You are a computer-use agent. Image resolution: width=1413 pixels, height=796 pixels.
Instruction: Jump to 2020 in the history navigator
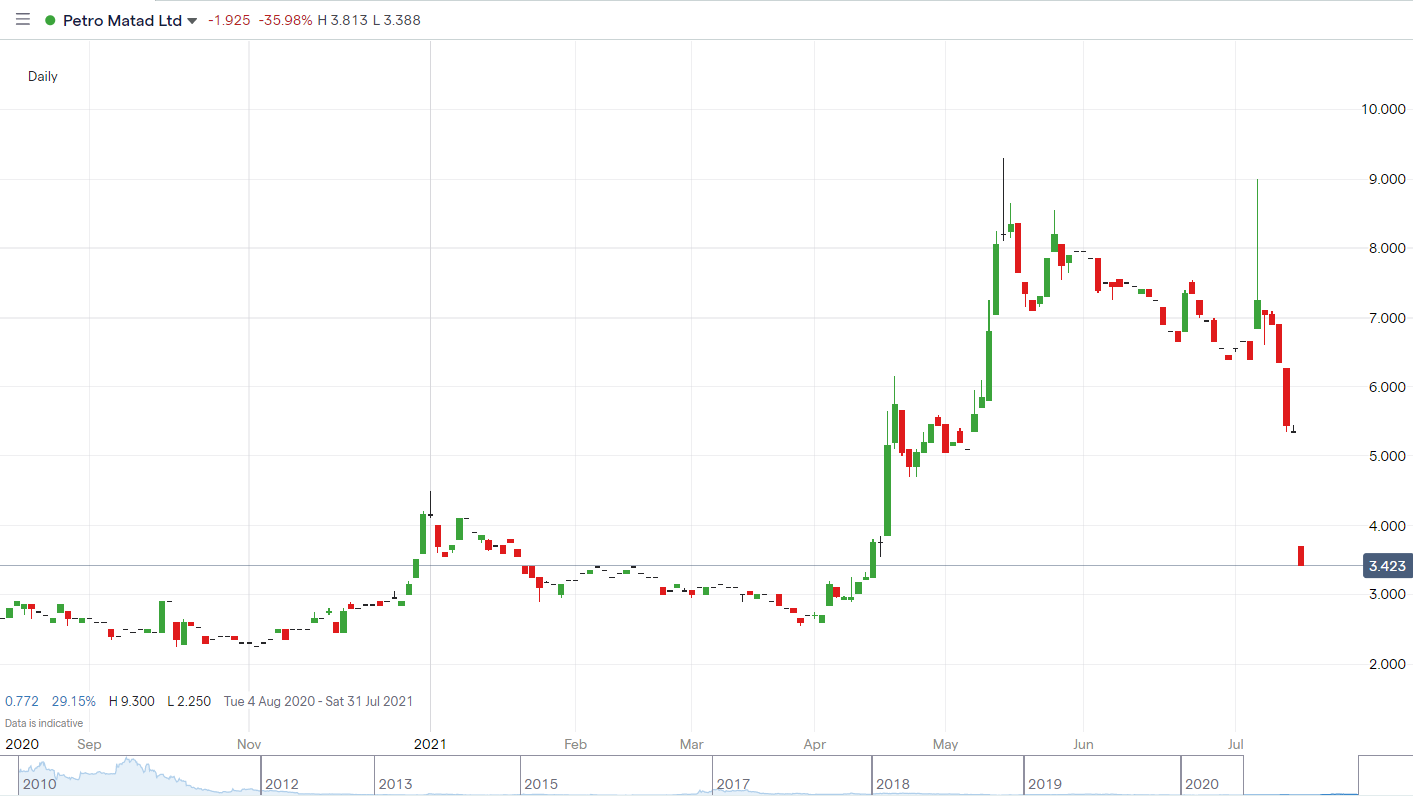[1201, 784]
